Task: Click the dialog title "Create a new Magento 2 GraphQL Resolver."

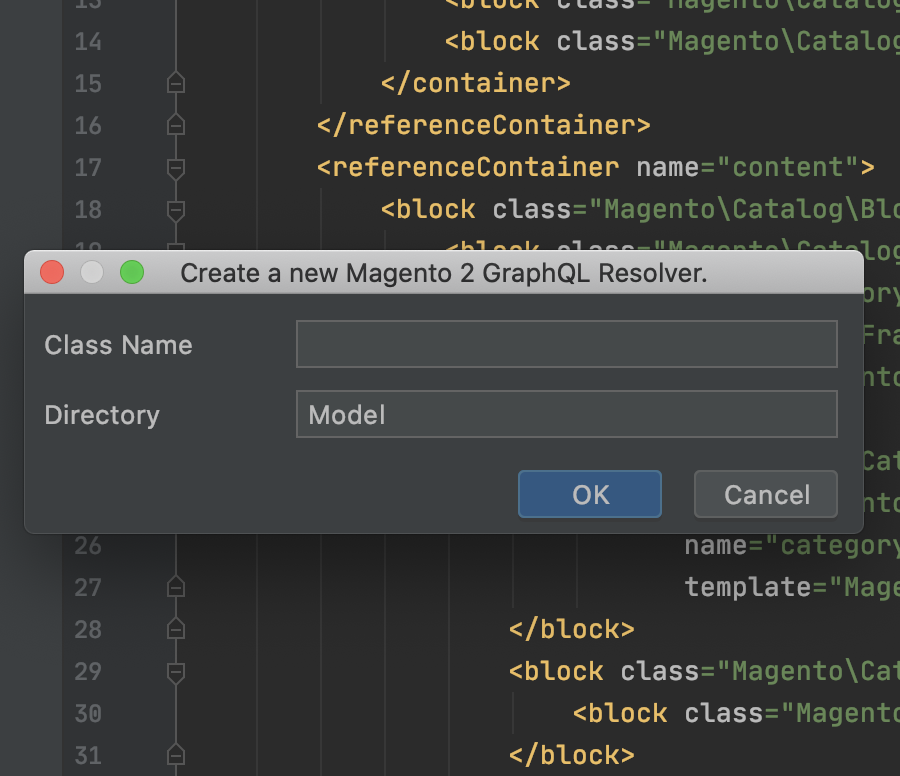Action: [x=444, y=273]
